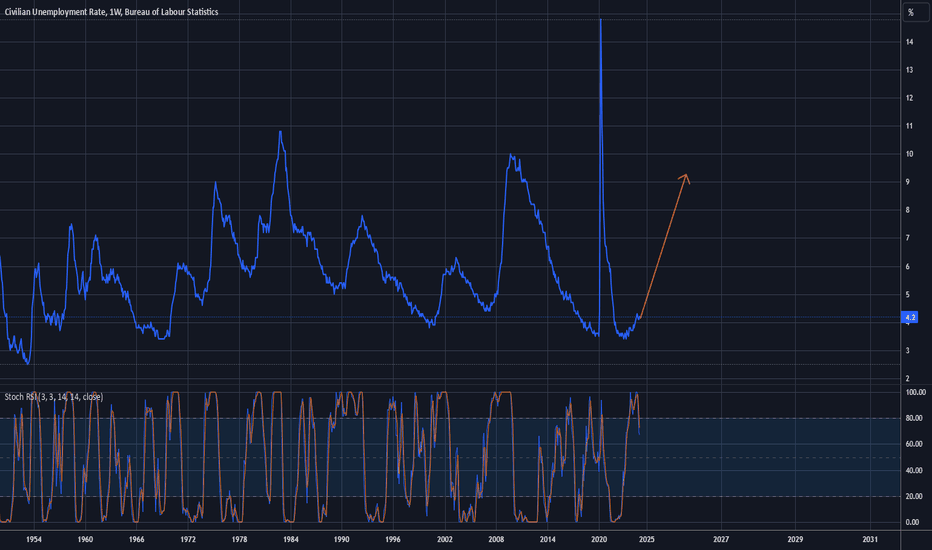Open the Stoch RSI indicator legend label
Viewport: 932px width, 550px height.
click(x=53, y=397)
